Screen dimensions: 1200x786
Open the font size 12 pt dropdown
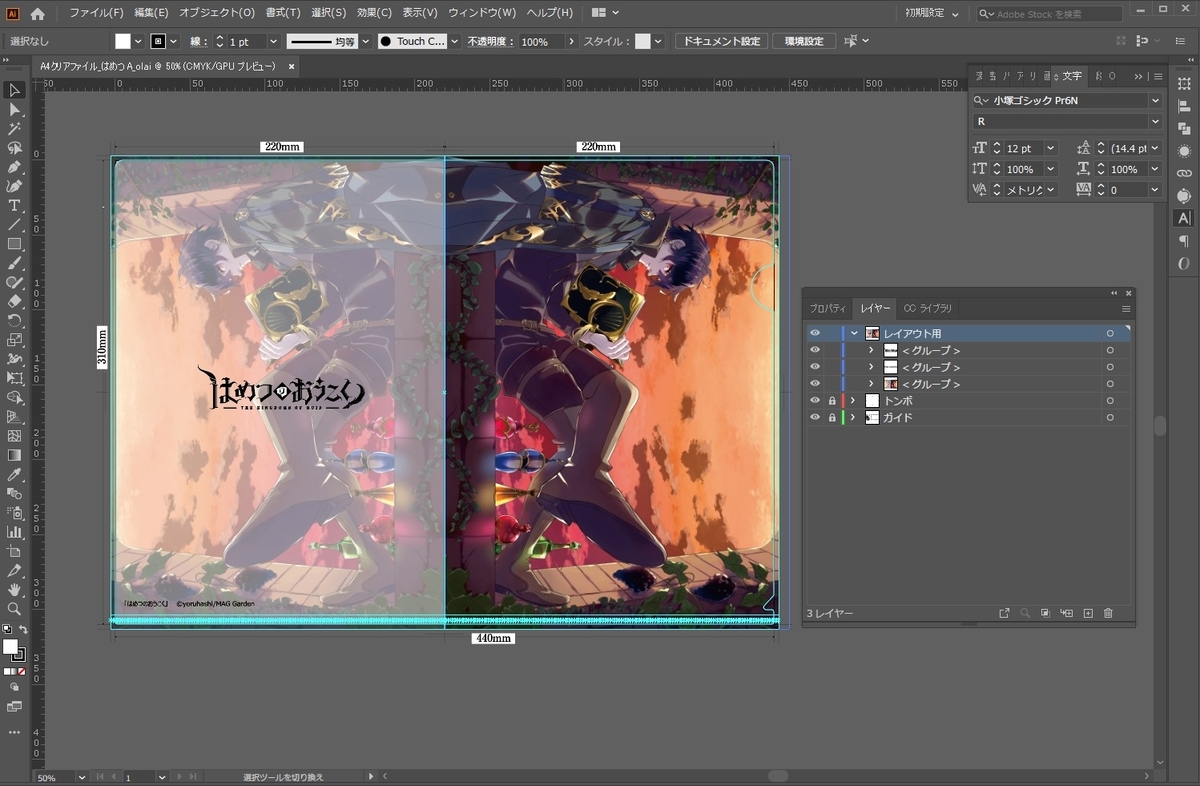[x=1050, y=148]
